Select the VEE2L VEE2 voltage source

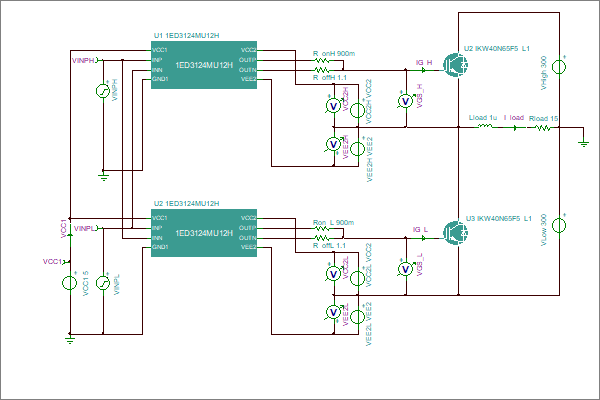point(358,317)
